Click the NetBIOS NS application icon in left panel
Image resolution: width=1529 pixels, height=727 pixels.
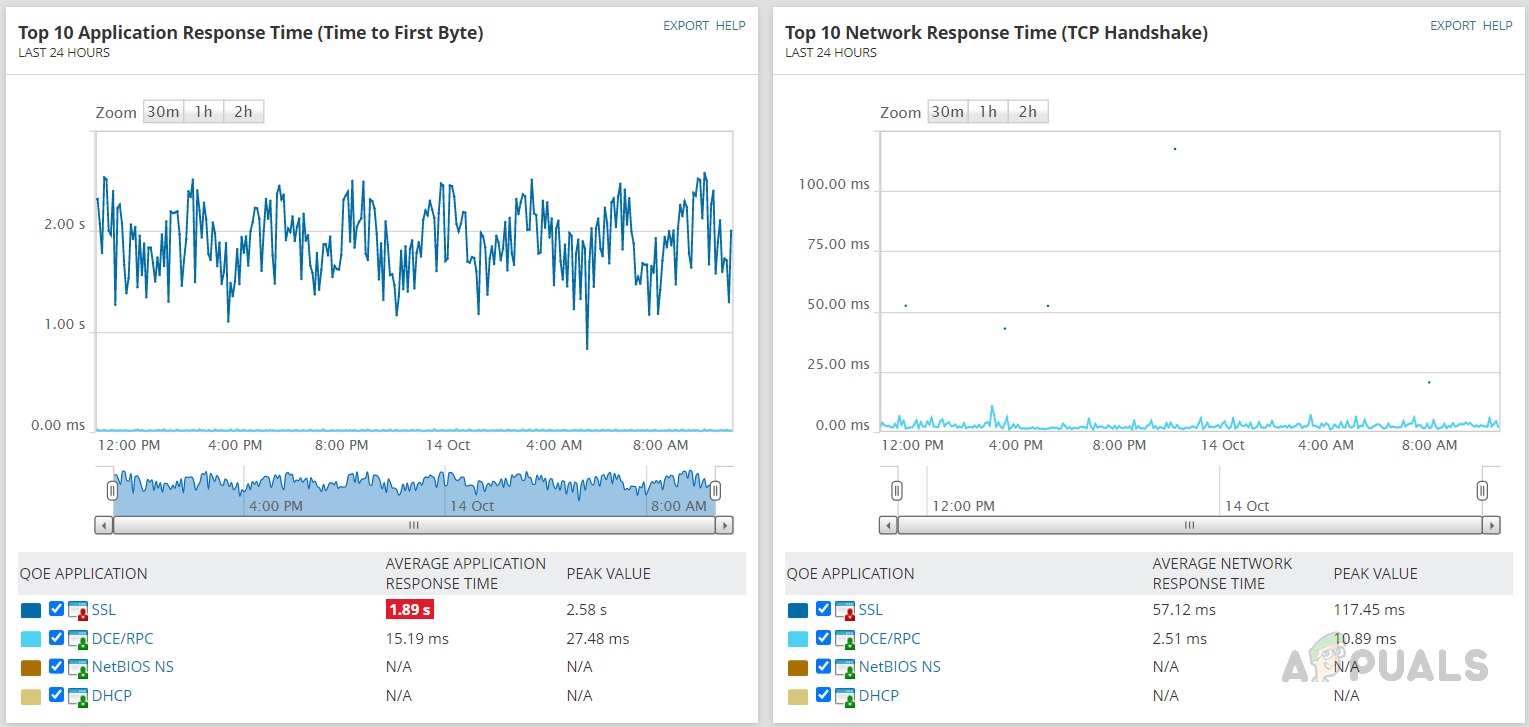coord(78,667)
